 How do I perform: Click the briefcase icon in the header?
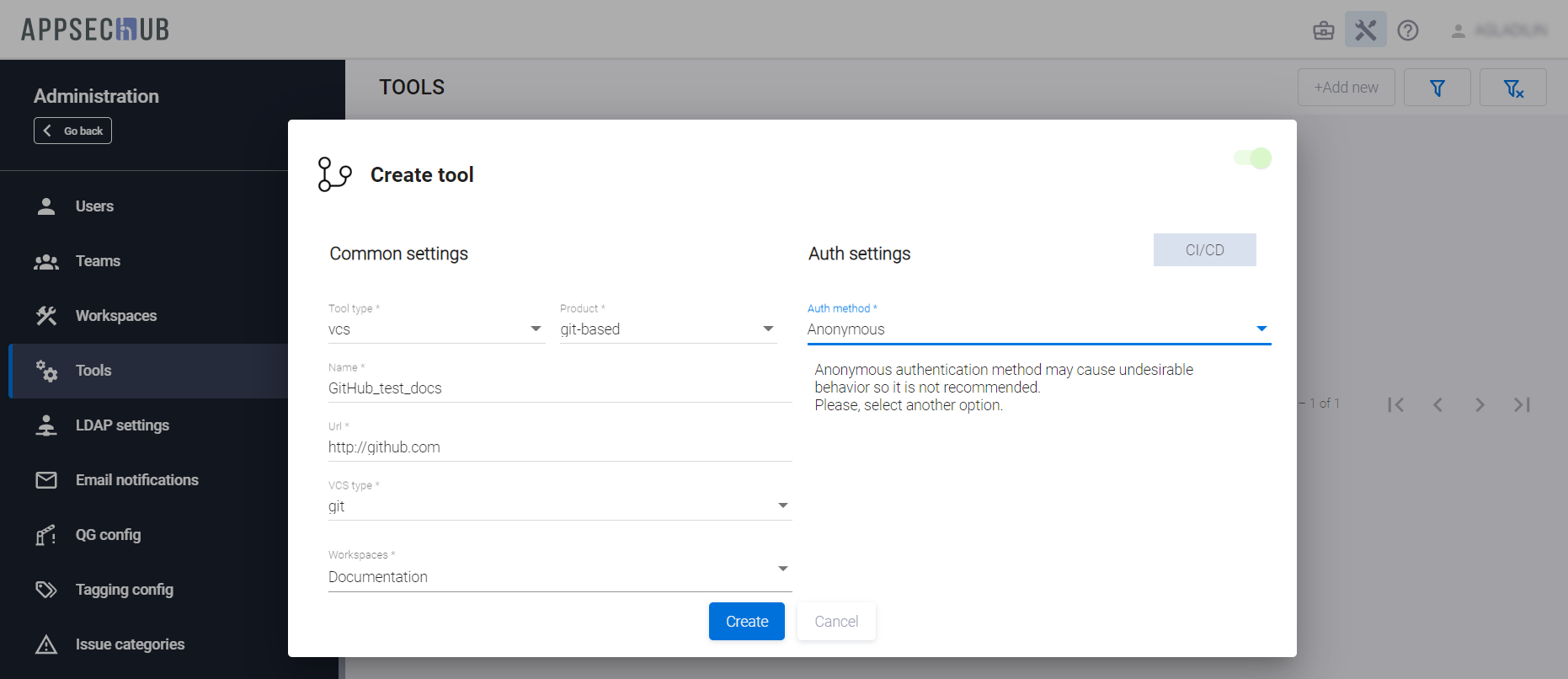point(1323,31)
